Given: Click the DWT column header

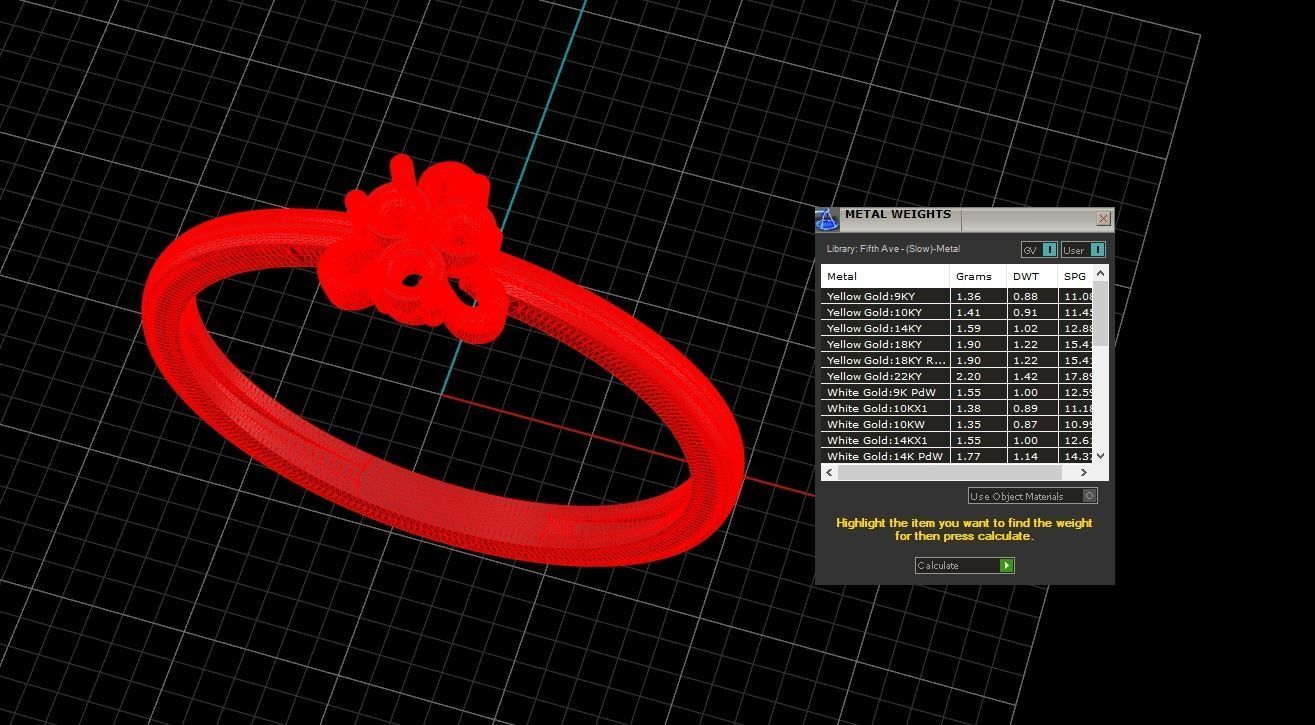Looking at the screenshot, I should (1033, 276).
